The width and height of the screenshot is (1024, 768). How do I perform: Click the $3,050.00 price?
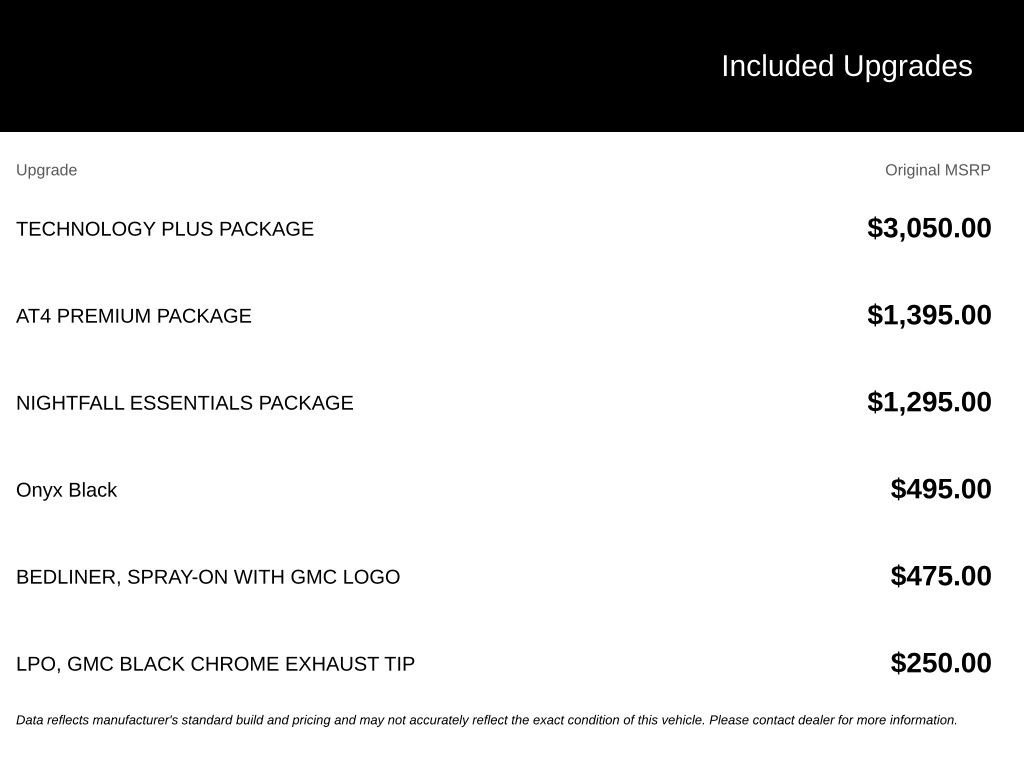pos(929,229)
